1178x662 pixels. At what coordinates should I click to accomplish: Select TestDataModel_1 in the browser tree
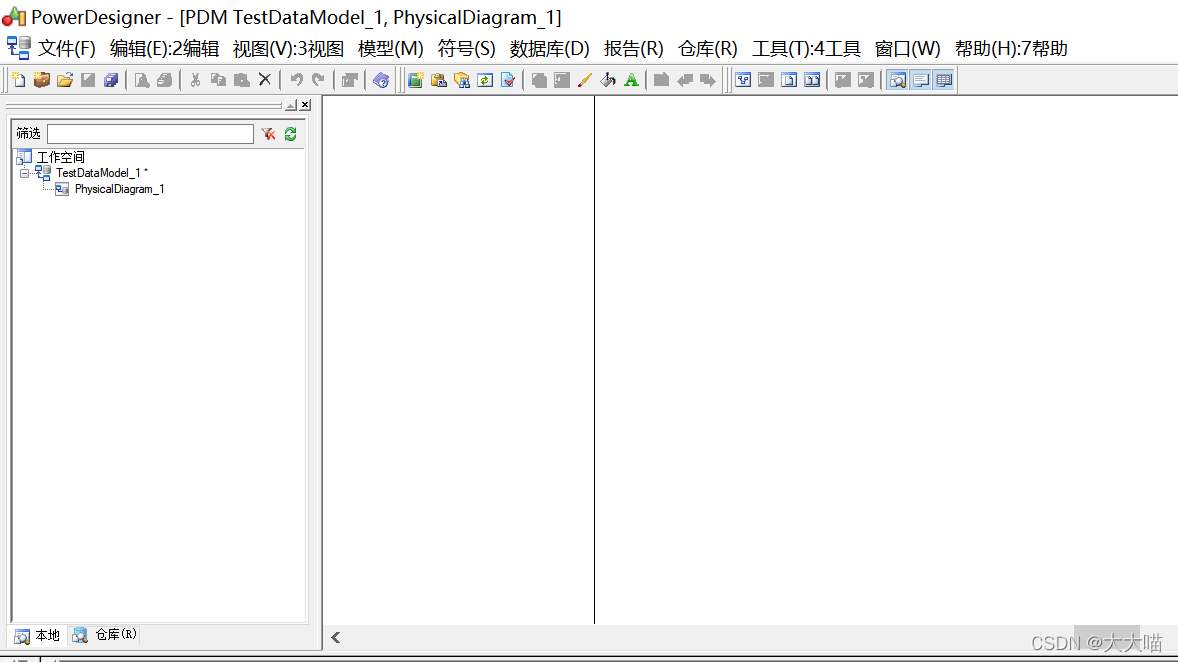tap(101, 173)
